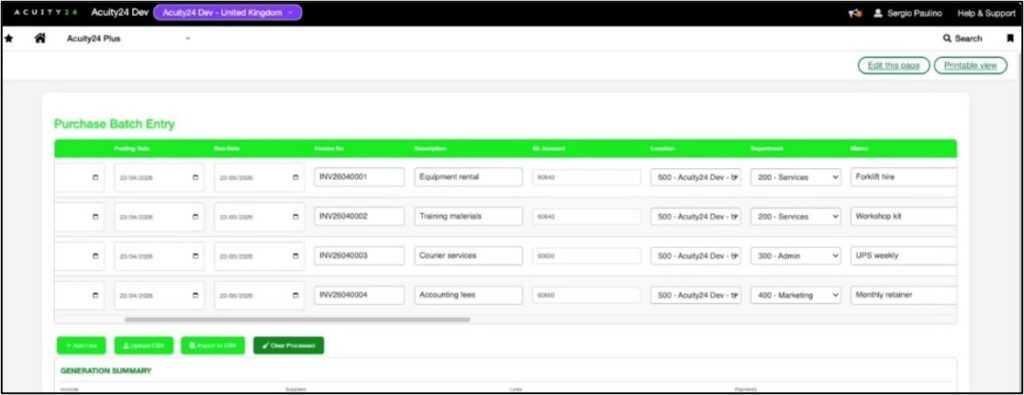Open Posting Date calendar in Courier services row
The height and width of the screenshot is (395, 1024).
(195, 256)
